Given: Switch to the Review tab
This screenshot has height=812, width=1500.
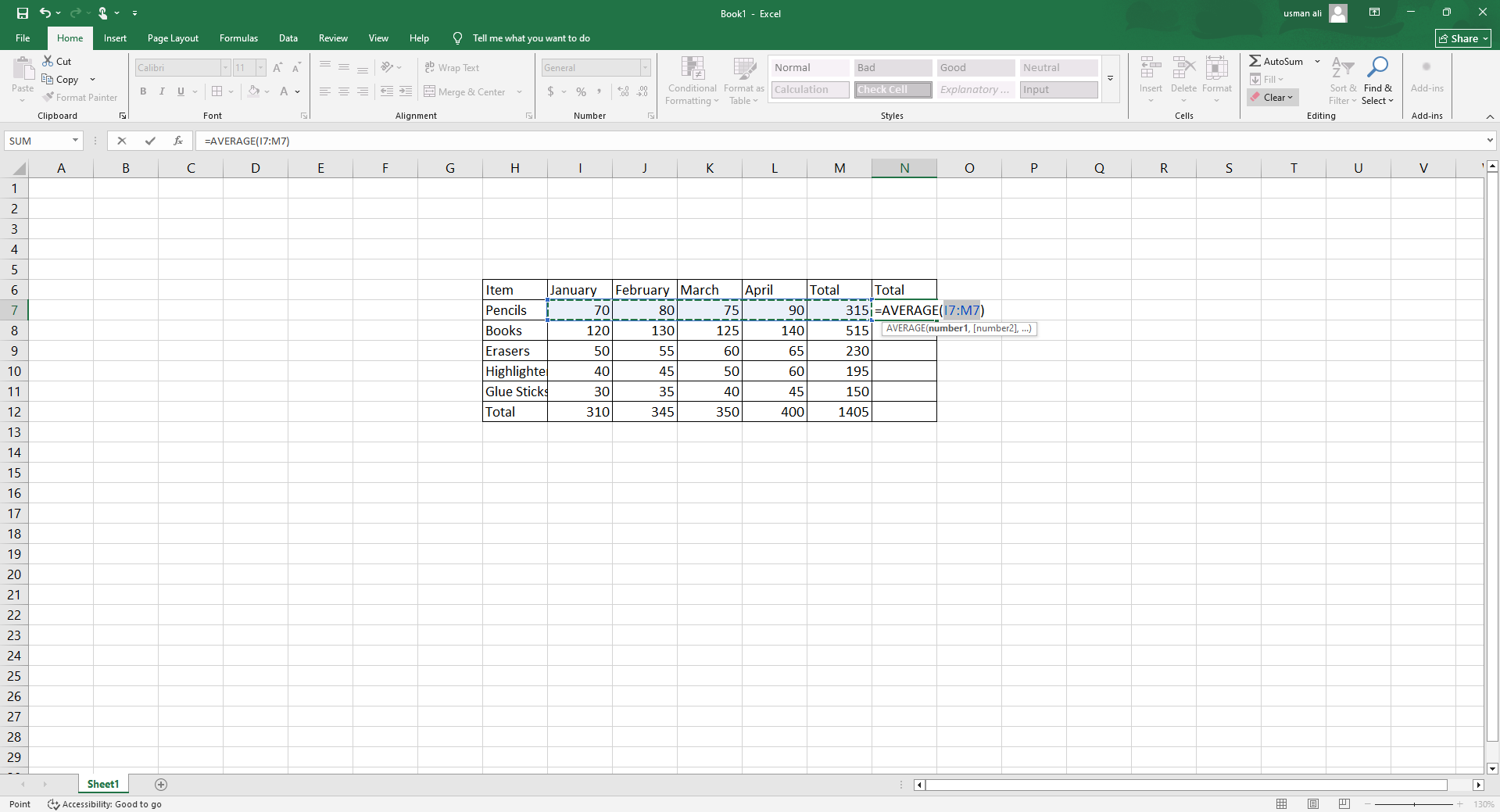Looking at the screenshot, I should (333, 38).
